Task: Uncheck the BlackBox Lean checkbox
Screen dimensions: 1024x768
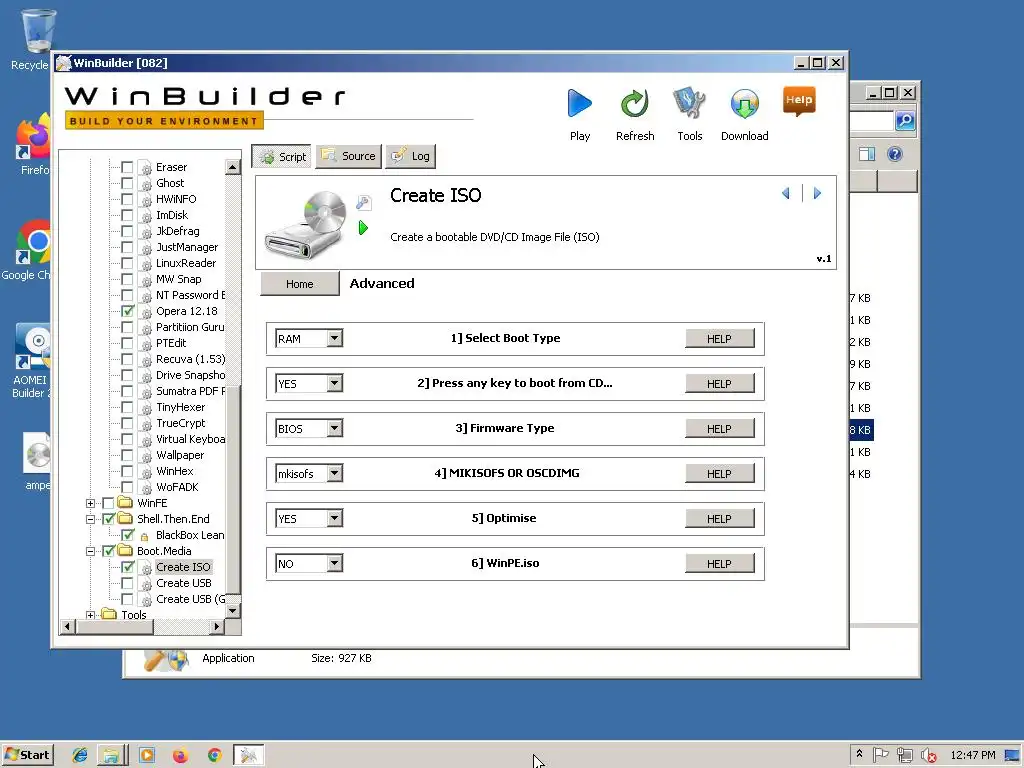Action: (x=127, y=535)
